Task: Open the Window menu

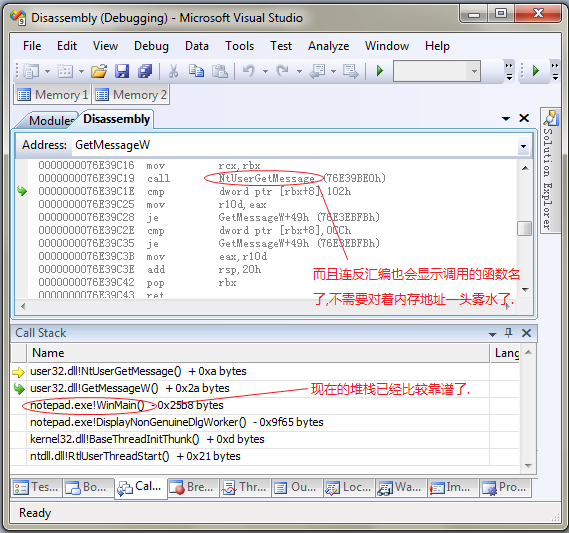Action: (x=387, y=46)
